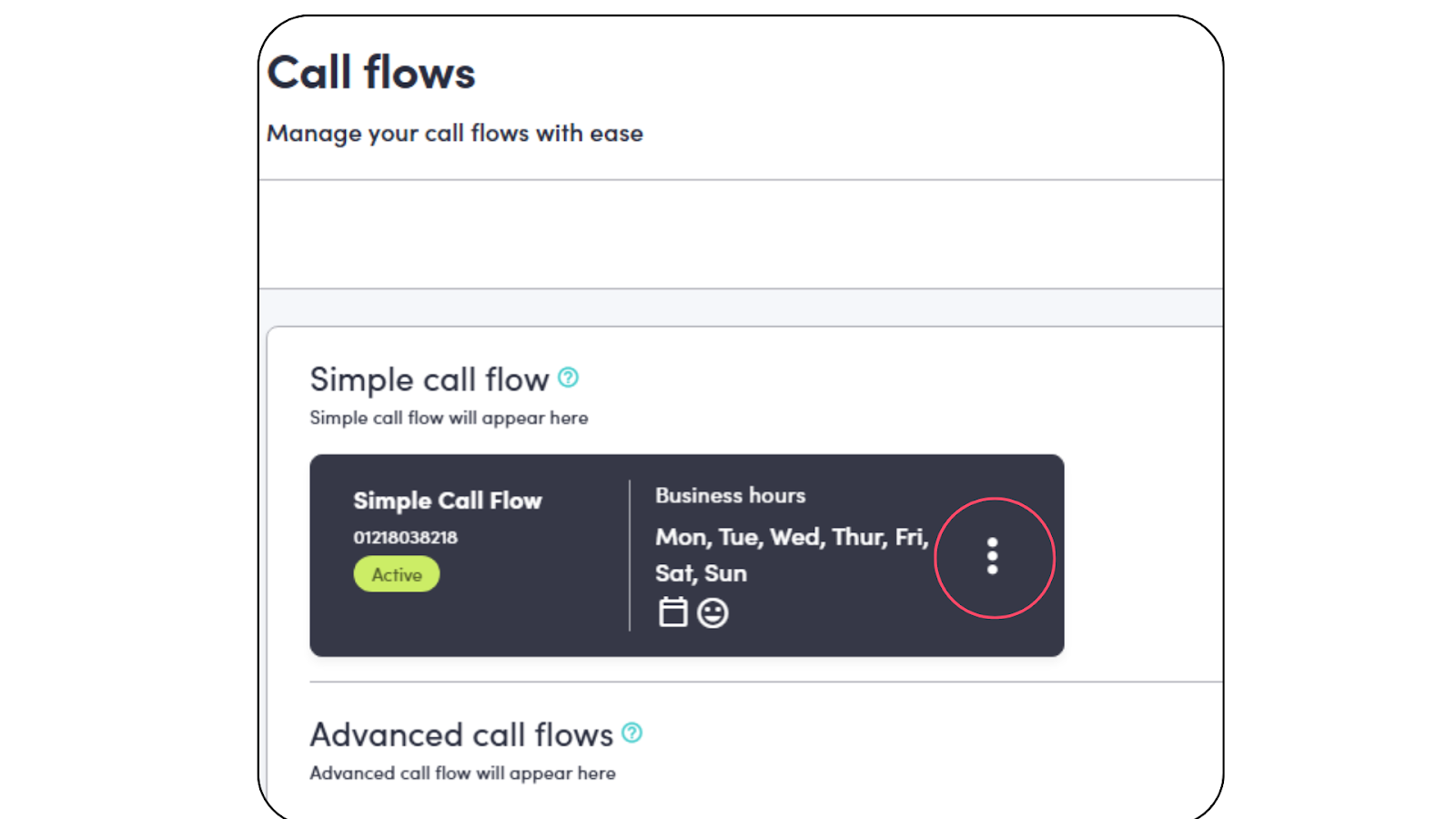Click the 'Simple call flow will appear here' text
The image size is (1456, 819).
[449, 418]
